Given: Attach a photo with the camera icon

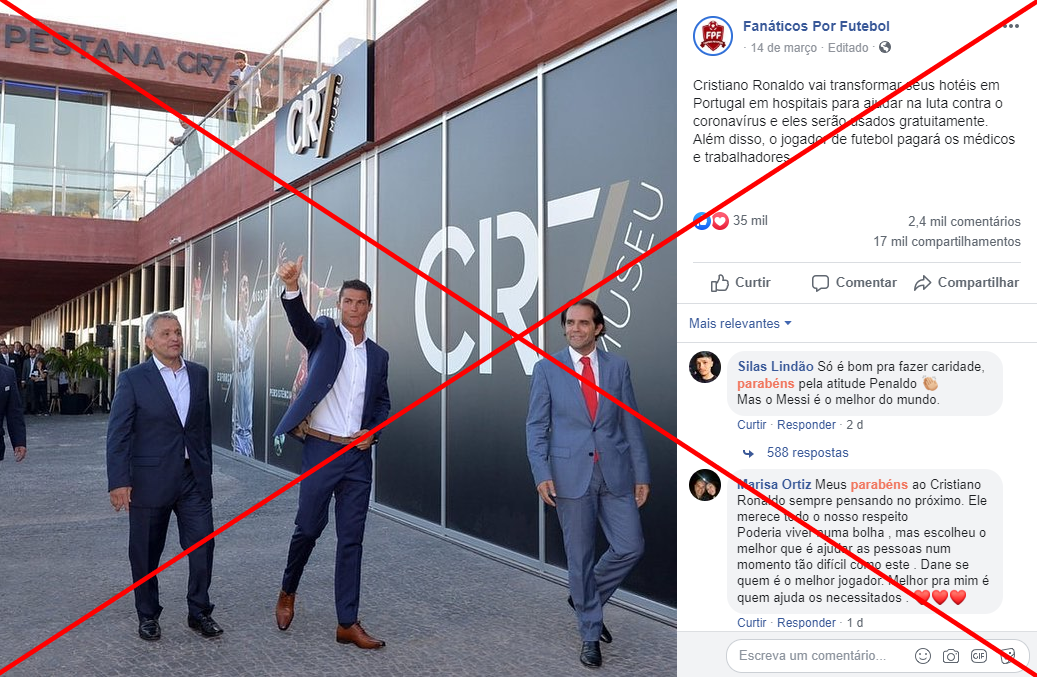Looking at the screenshot, I should [950, 655].
